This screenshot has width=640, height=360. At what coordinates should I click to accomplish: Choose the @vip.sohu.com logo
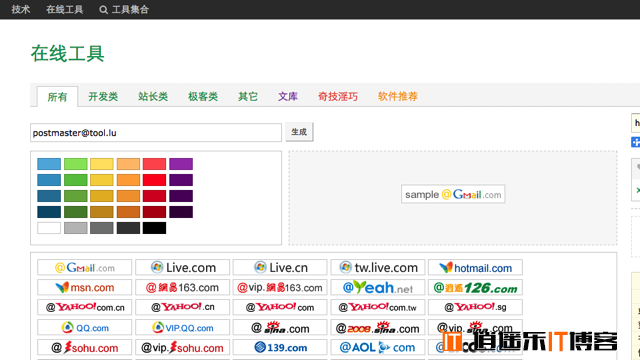[x=182, y=347]
